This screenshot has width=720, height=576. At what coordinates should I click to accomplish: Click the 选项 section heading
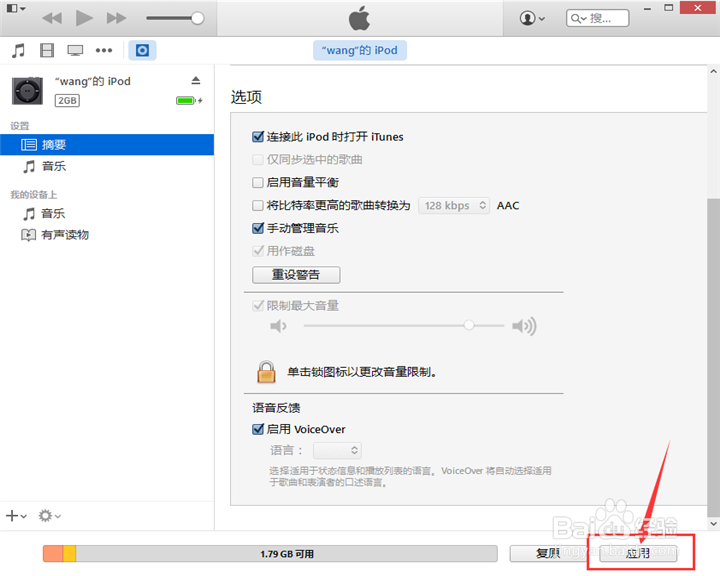(246, 97)
